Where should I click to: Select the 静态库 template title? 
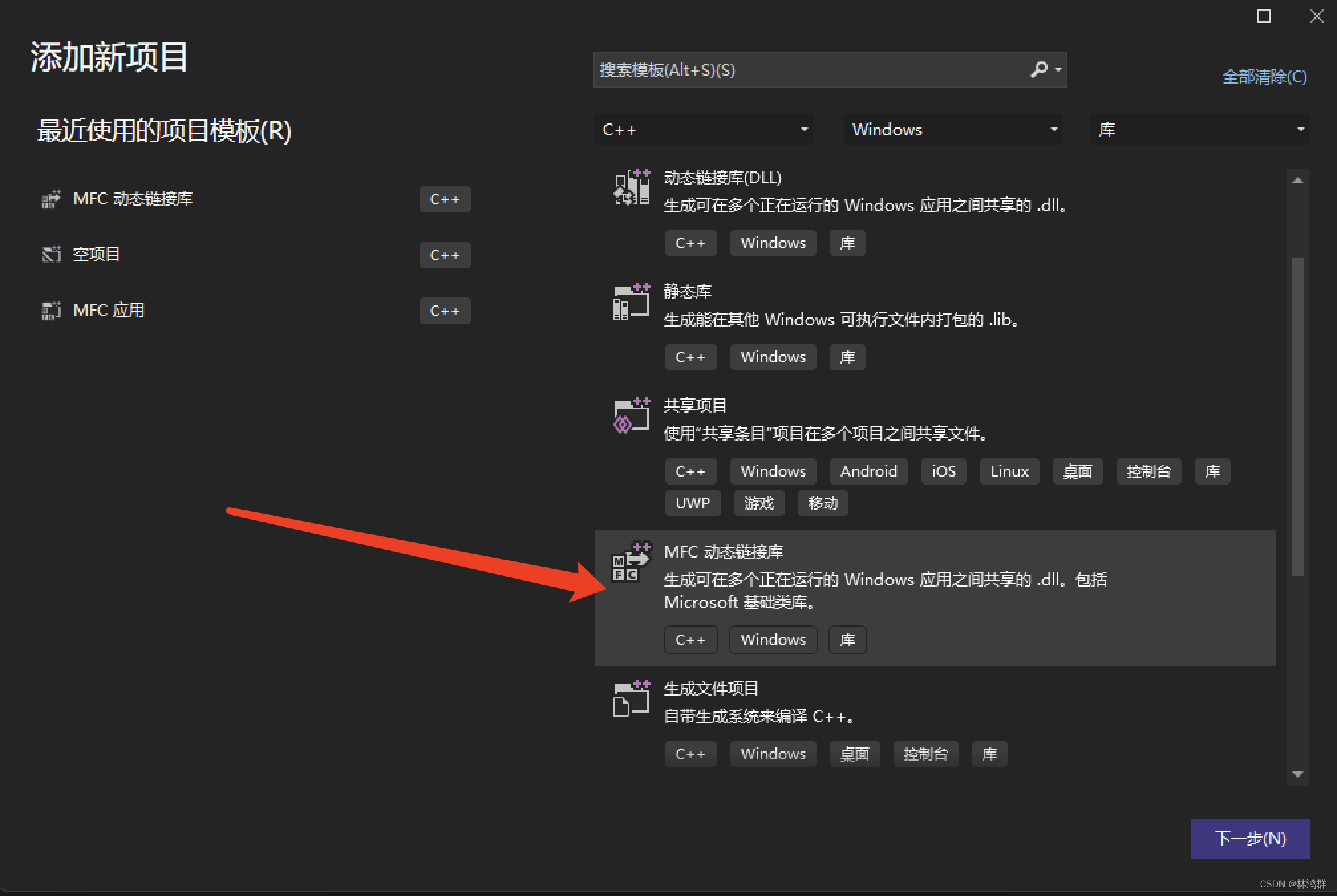(688, 291)
